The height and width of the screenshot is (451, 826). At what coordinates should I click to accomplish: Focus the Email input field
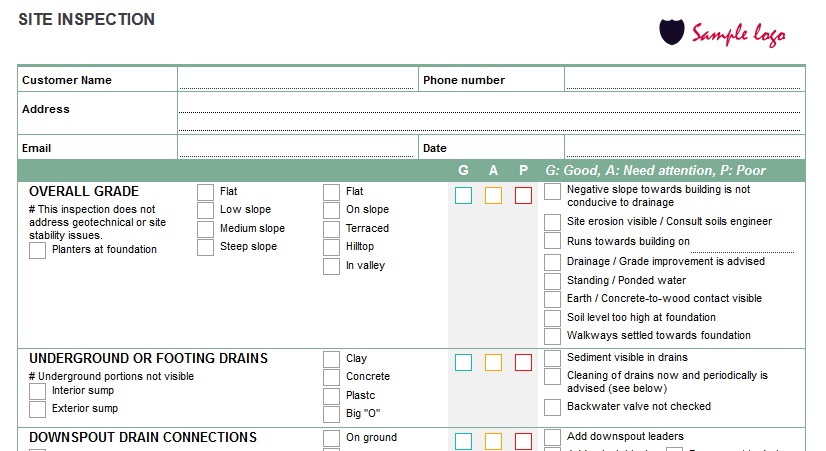[296, 148]
